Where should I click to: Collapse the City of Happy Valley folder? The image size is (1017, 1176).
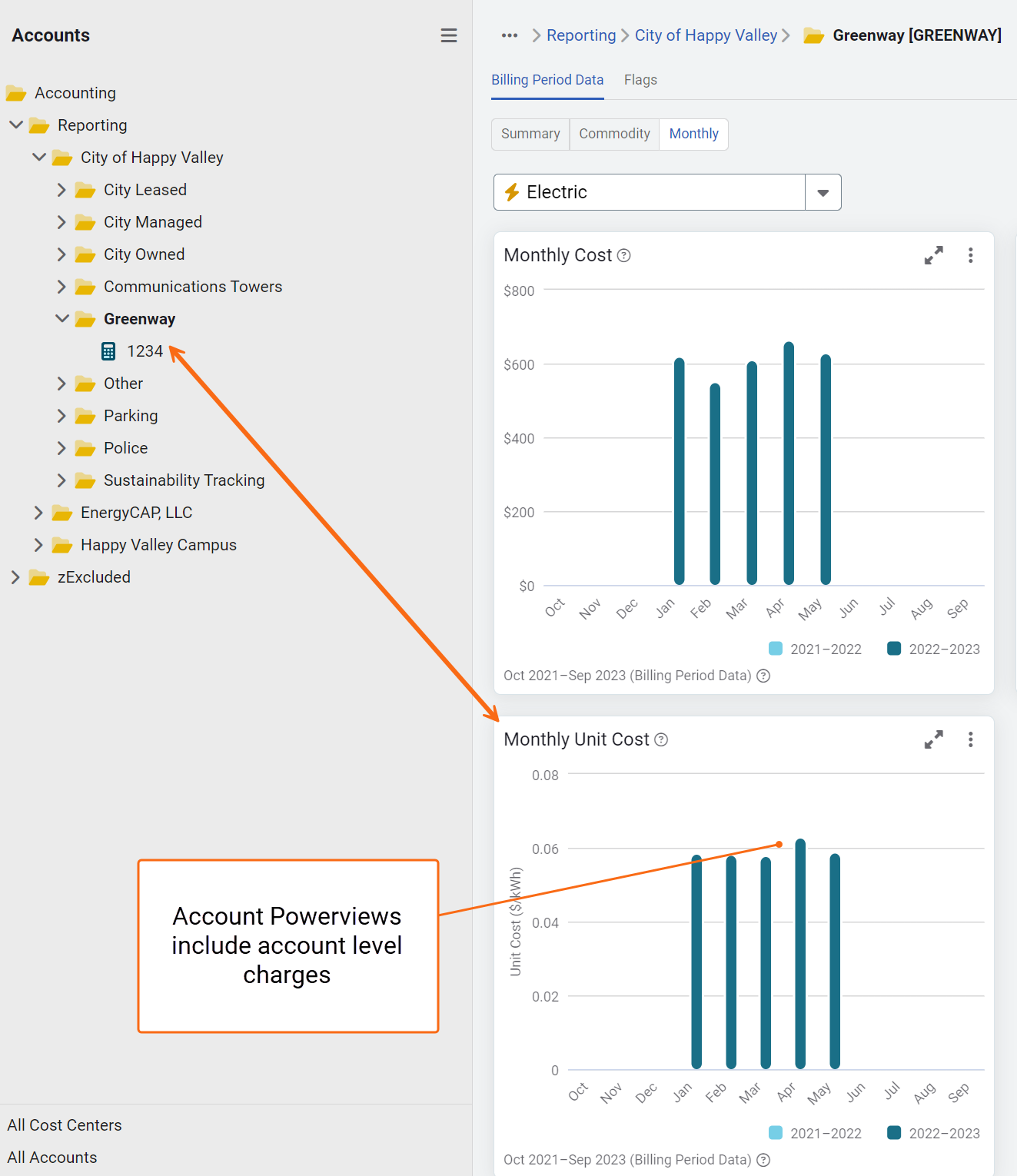pos(39,157)
